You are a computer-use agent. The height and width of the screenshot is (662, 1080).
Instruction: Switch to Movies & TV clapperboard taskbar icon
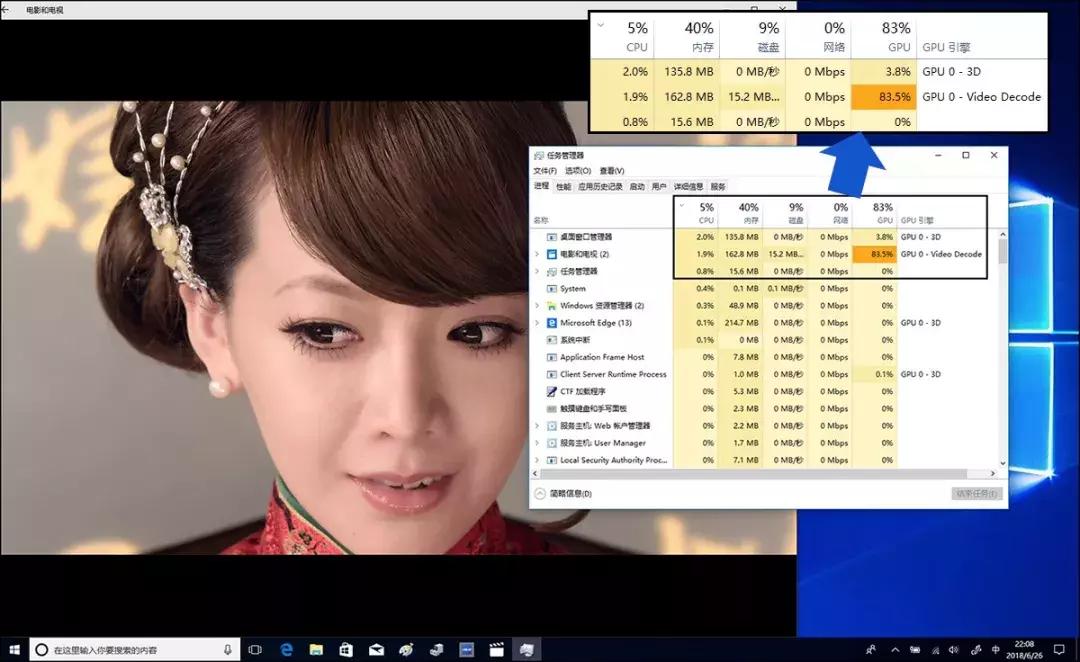497,650
